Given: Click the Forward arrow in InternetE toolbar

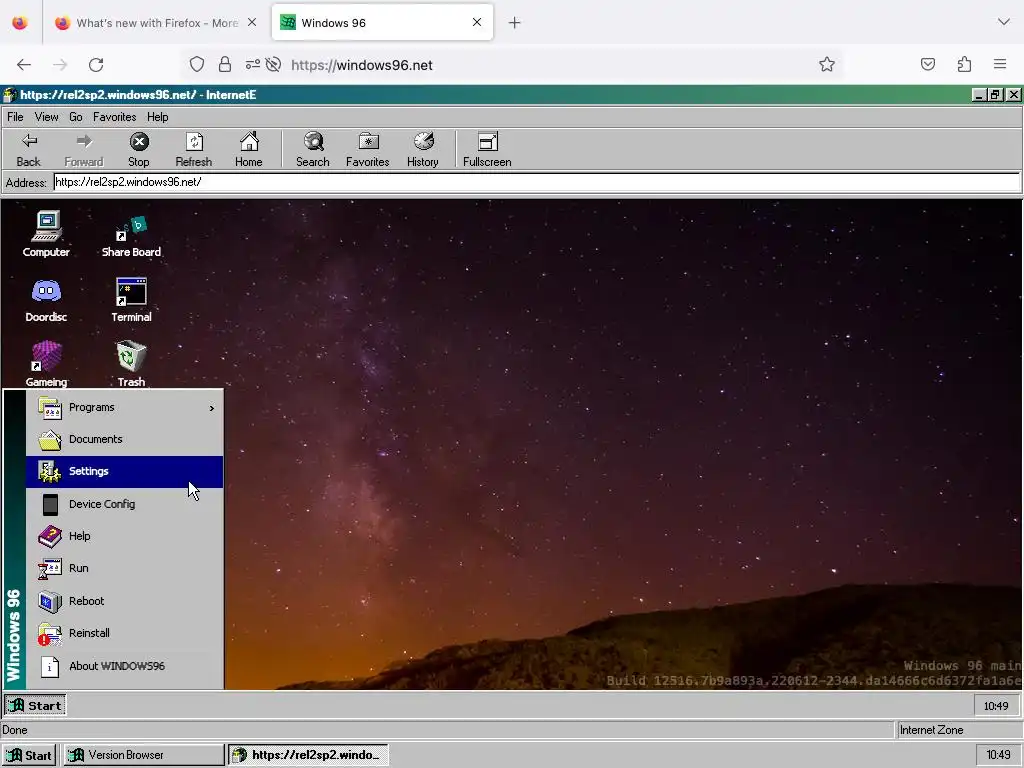Looking at the screenshot, I should click(84, 150).
